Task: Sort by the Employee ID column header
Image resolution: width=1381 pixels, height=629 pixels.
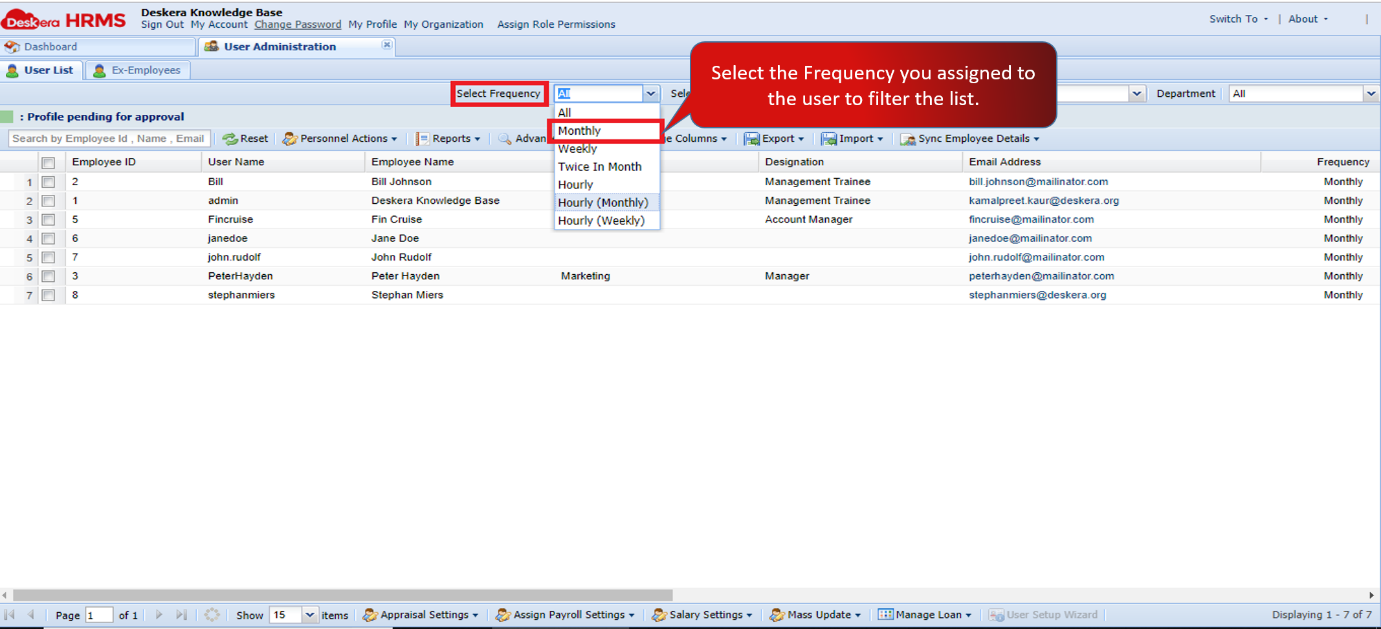Action: point(134,162)
